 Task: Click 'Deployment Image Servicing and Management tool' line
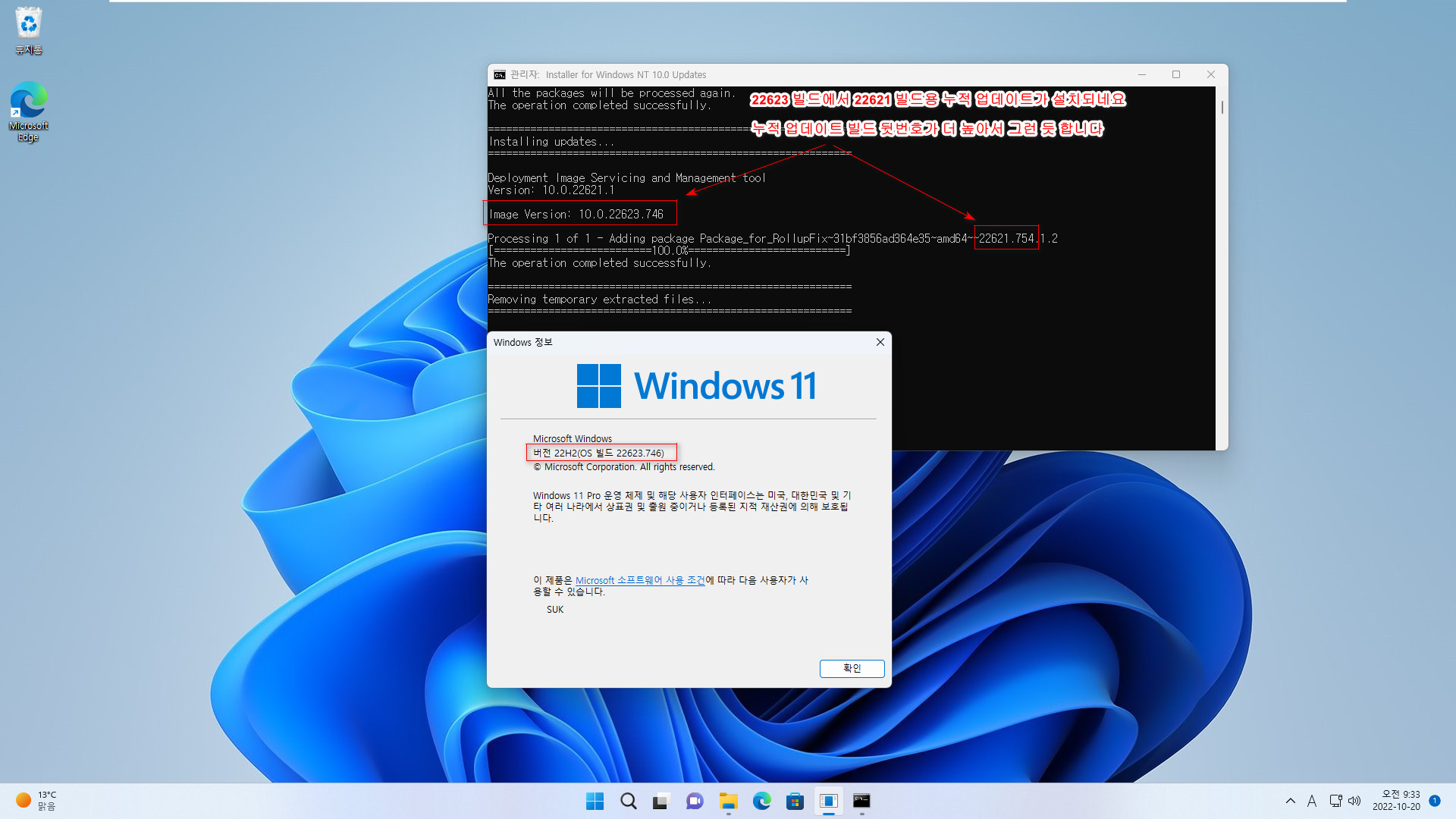(627, 178)
